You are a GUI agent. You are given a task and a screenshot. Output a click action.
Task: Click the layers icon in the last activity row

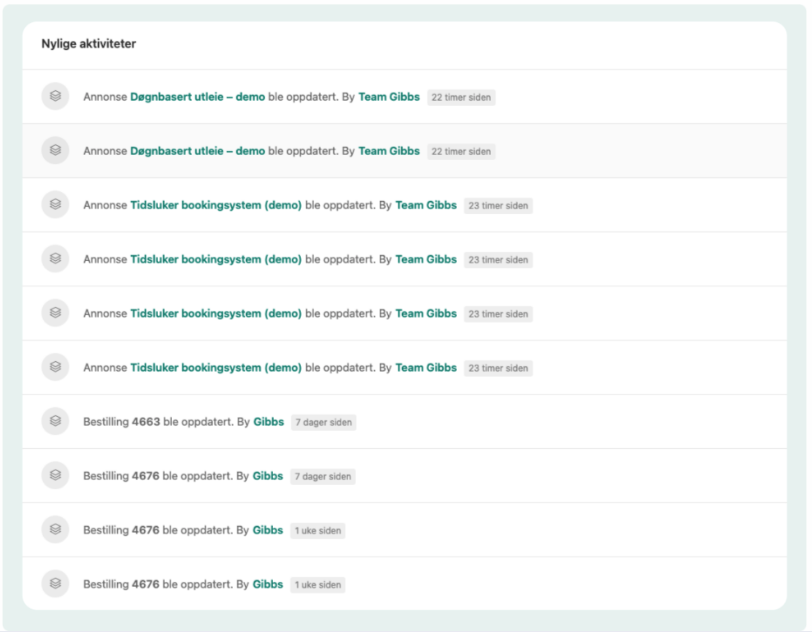tap(55, 584)
